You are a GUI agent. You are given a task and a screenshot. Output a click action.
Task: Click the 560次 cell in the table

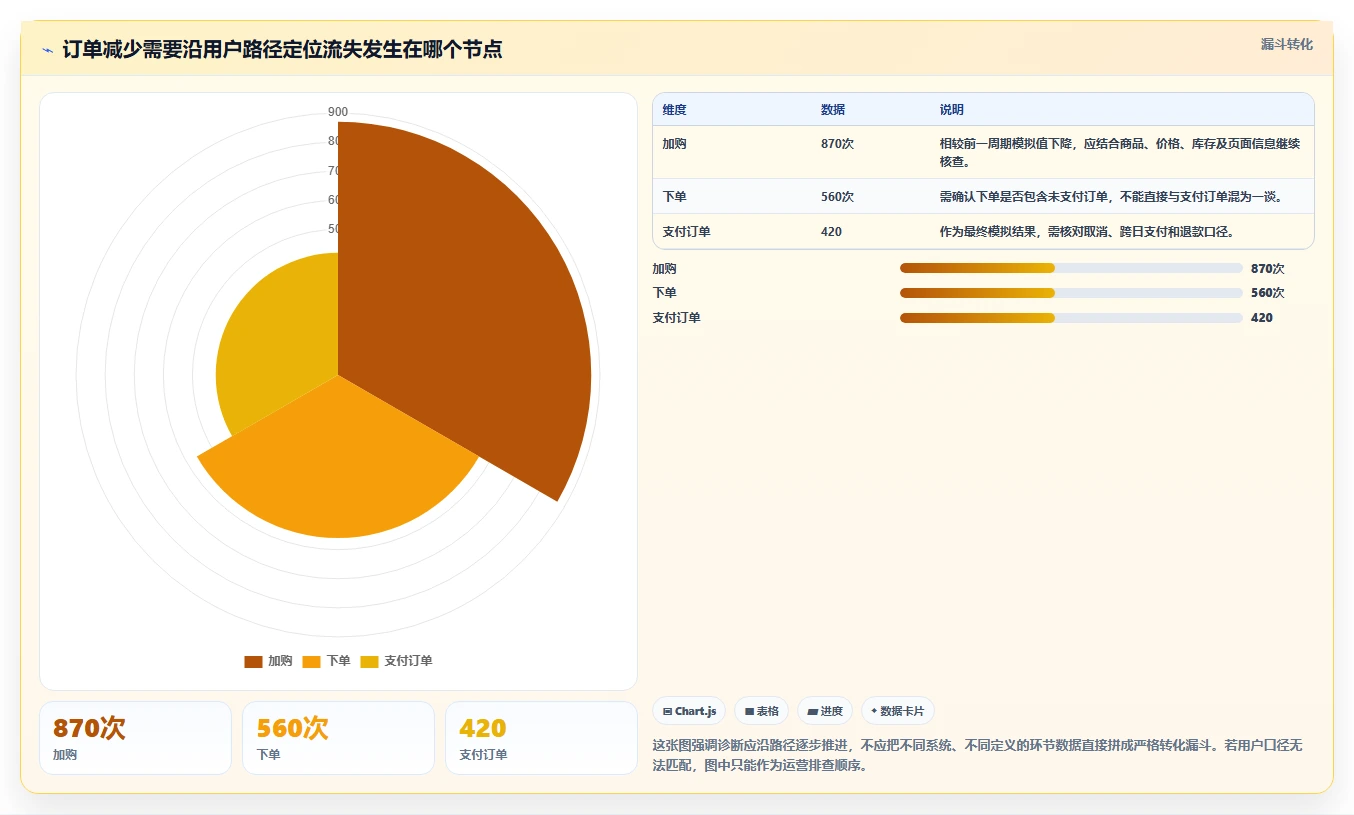coord(837,197)
